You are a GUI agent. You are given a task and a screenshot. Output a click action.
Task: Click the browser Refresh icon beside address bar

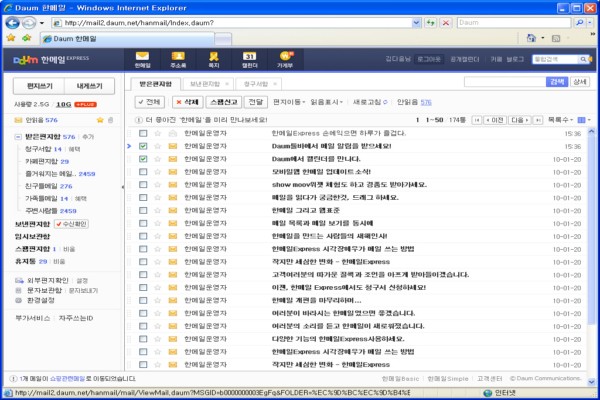coord(430,23)
